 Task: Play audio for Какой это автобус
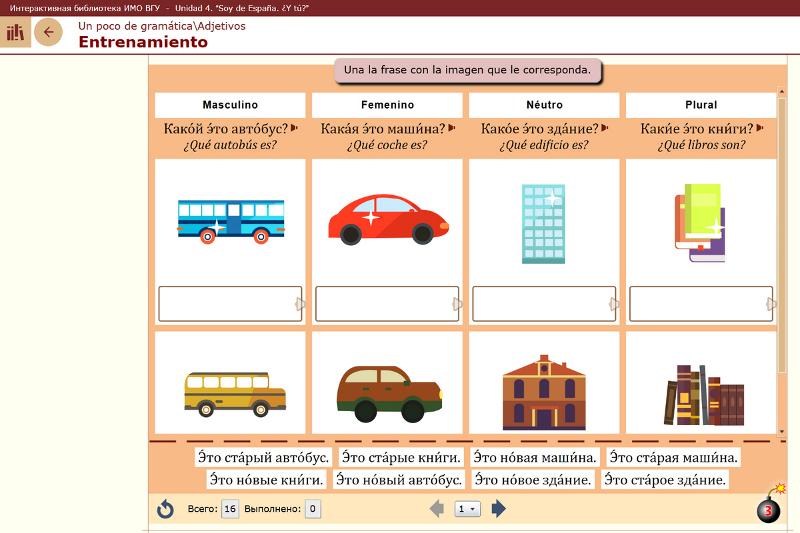point(295,129)
